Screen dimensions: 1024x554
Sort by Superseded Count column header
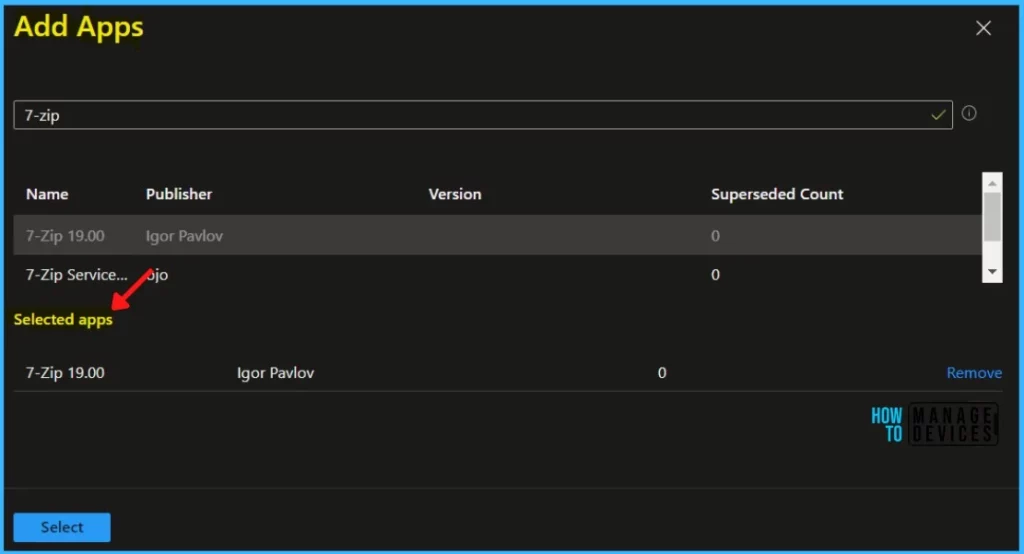tap(777, 194)
